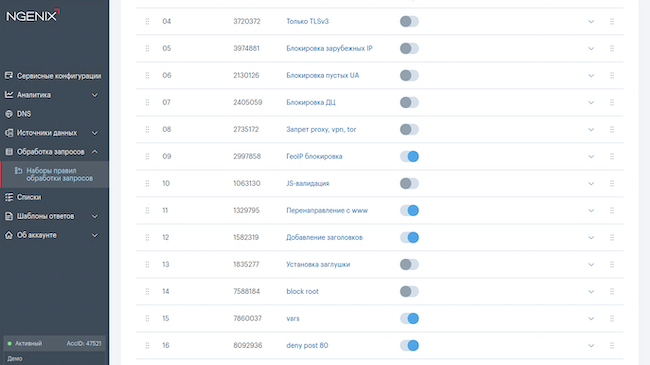
Task: Expand row 14 block root chevron
Action: (x=591, y=292)
